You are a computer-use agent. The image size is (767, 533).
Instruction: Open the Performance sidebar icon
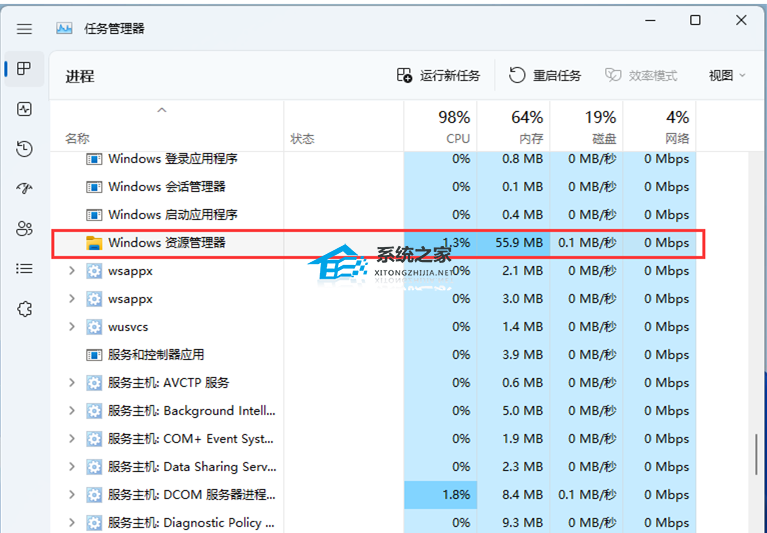pyautogui.click(x=25, y=109)
